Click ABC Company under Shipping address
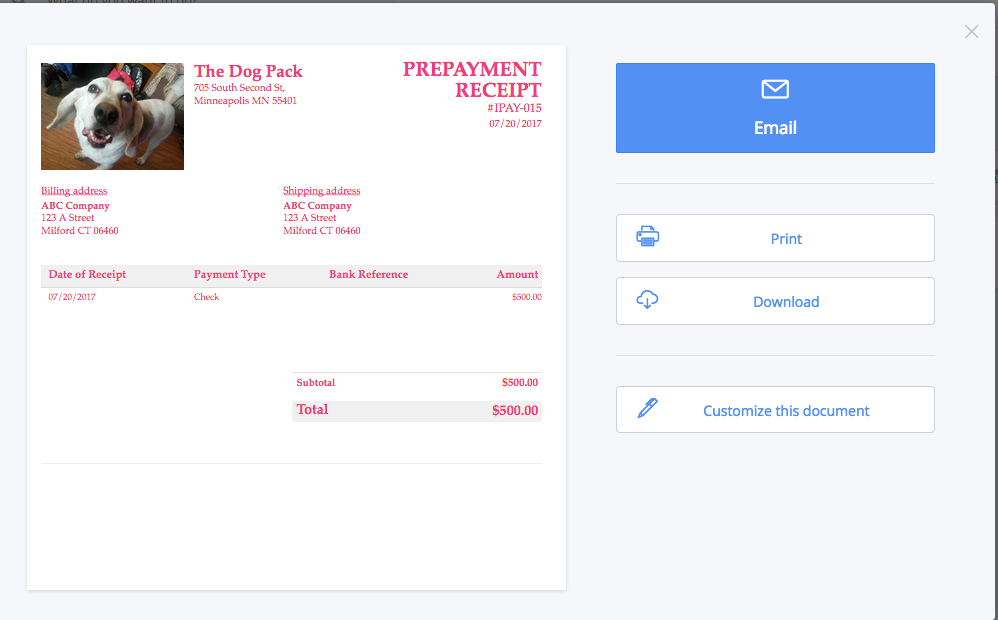 pos(318,206)
